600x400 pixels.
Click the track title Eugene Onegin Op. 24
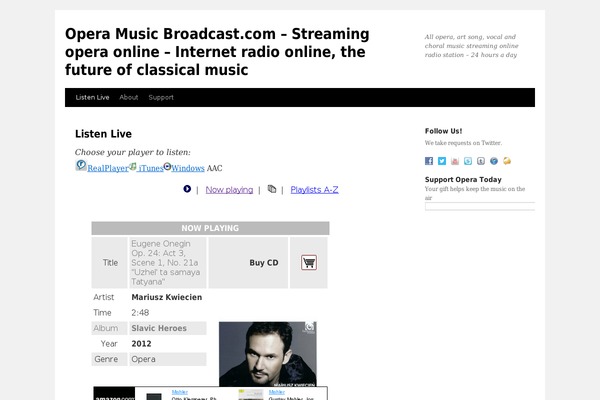[165, 263]
